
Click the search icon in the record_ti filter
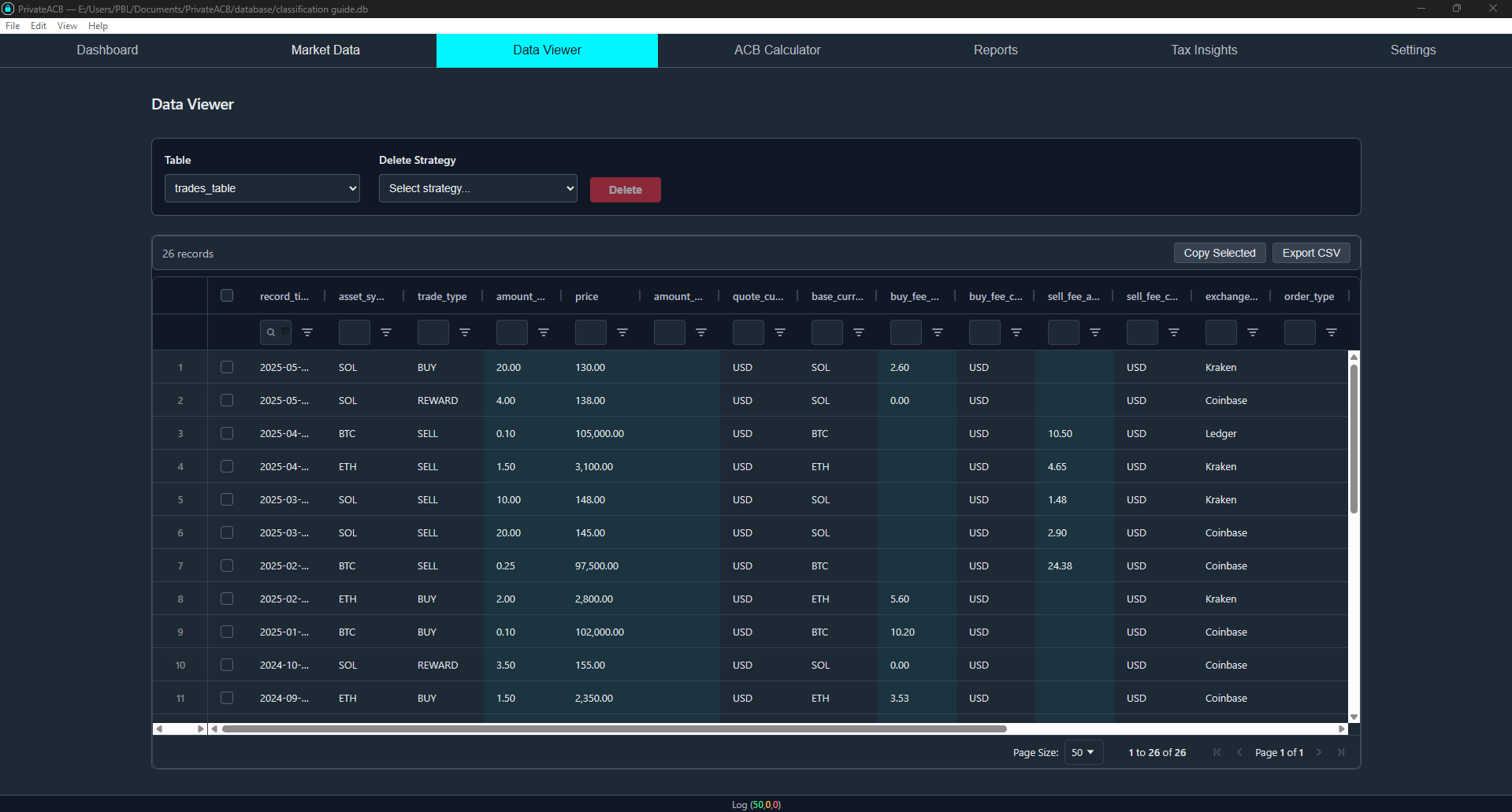pos(271,332)
